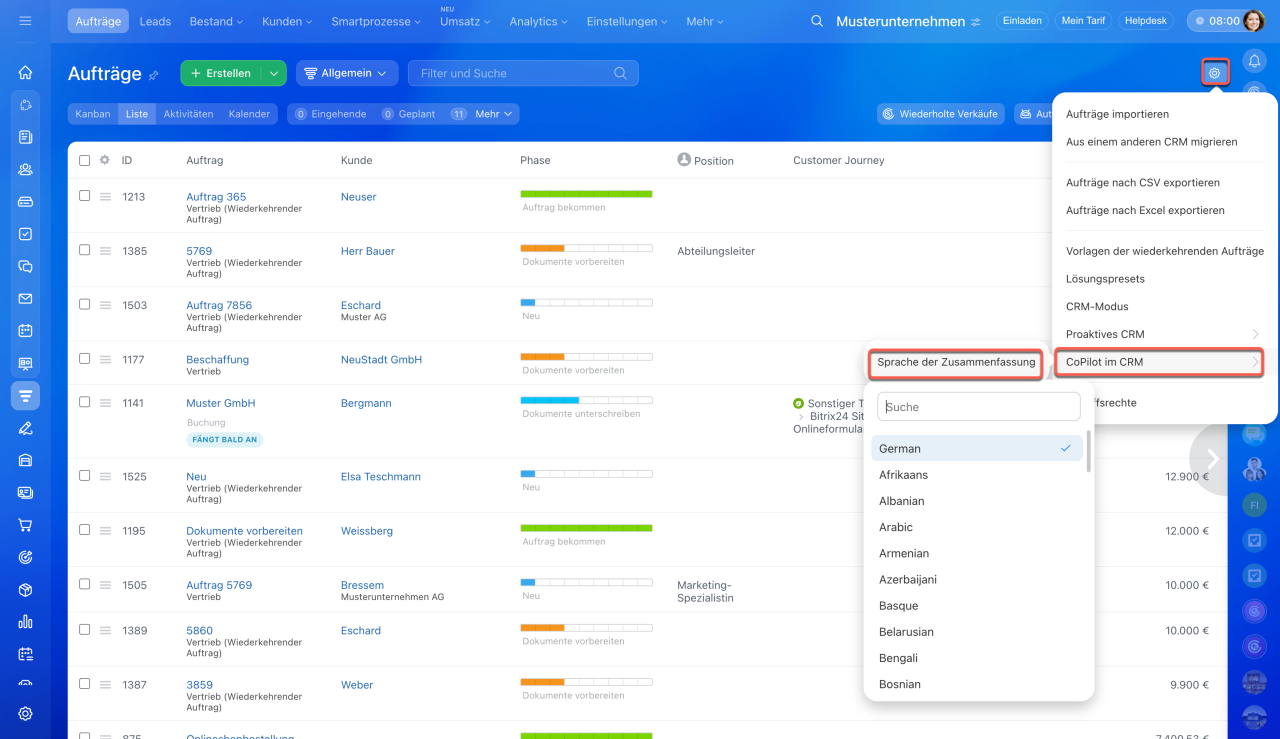Click the gear settings icon at top right
The height and width of the screenshot is (739, 1280).
point(1215,73)
